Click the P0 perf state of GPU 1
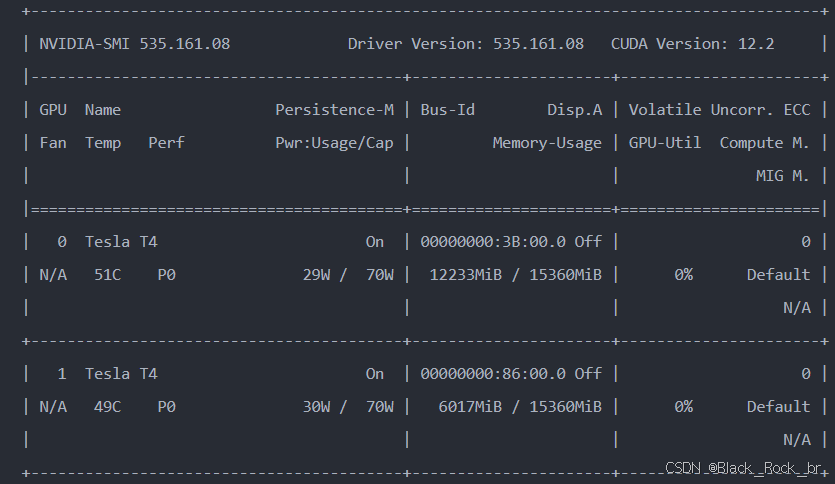Viewport: 835px width, 484px height. tap(166, 407)
